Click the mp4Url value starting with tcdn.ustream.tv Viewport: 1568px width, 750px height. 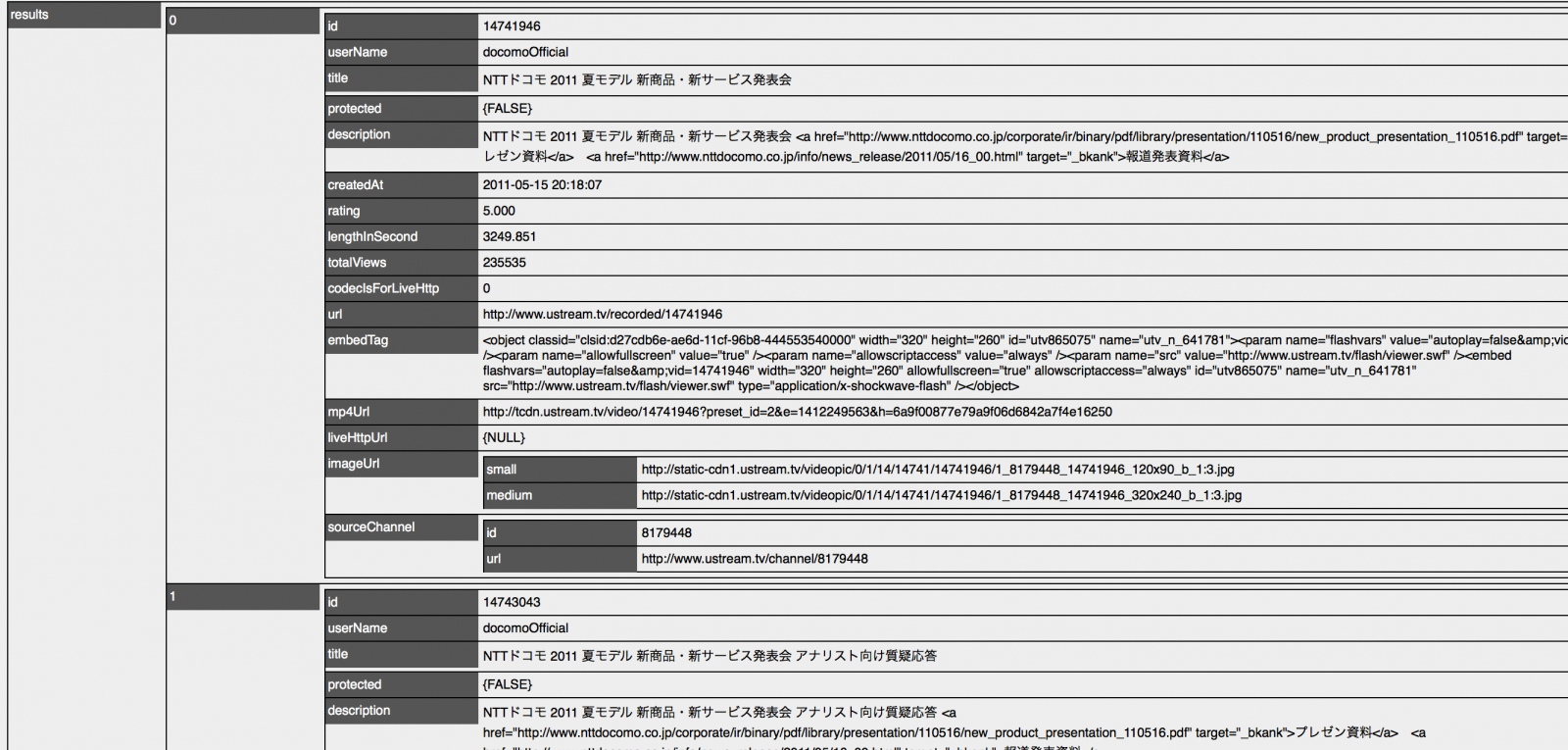797,412
